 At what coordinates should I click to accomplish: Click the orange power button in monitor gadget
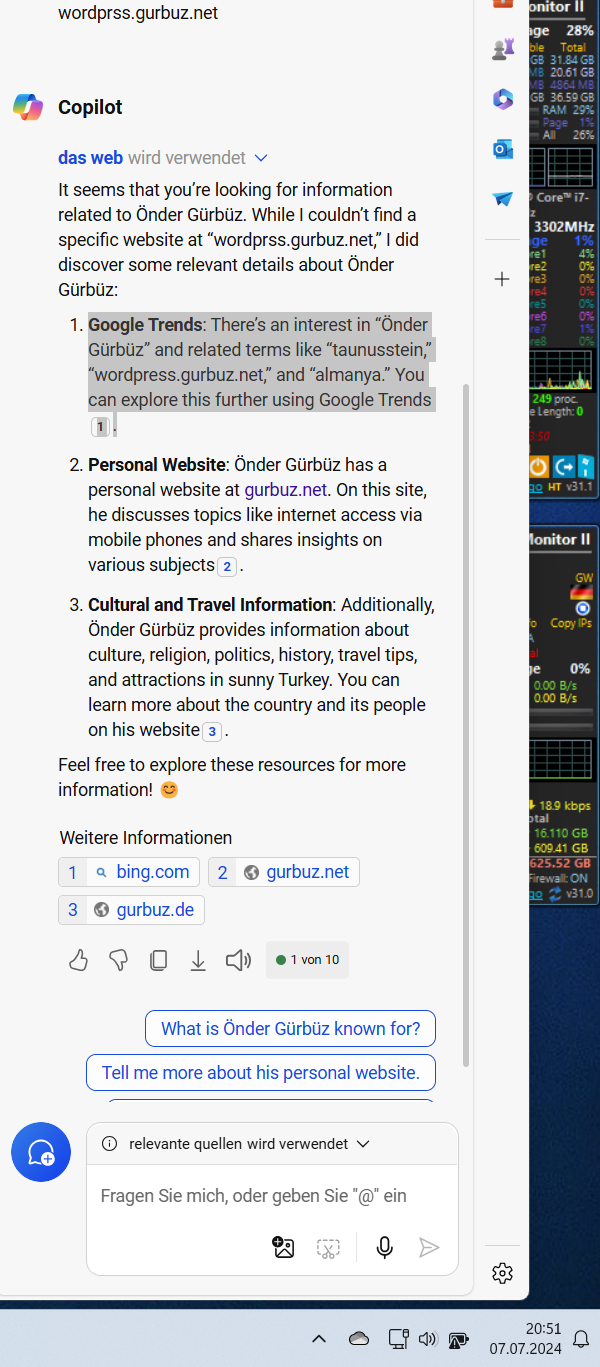[x=538, y=466]
